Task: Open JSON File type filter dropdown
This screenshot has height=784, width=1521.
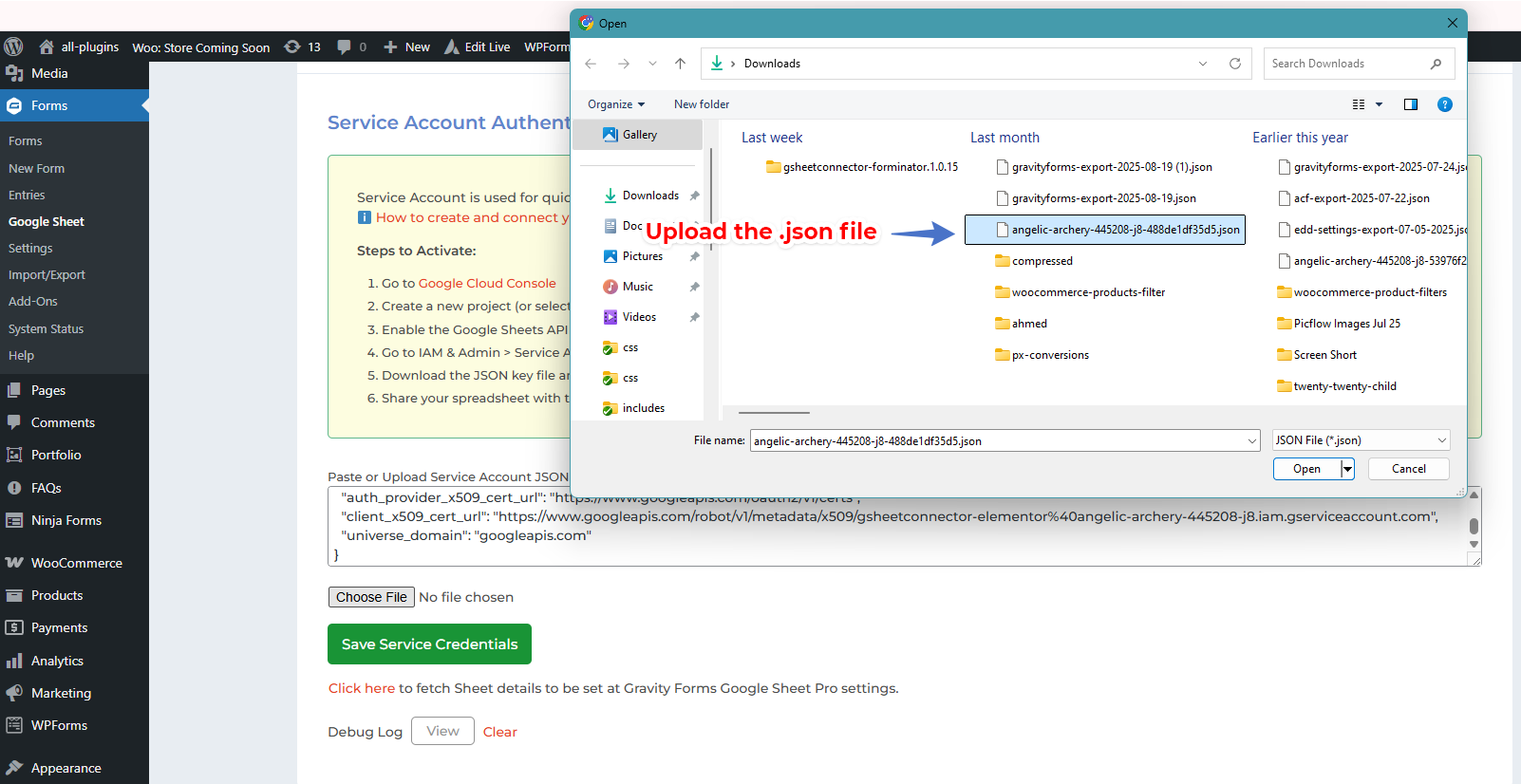Action: [1361, 440]
